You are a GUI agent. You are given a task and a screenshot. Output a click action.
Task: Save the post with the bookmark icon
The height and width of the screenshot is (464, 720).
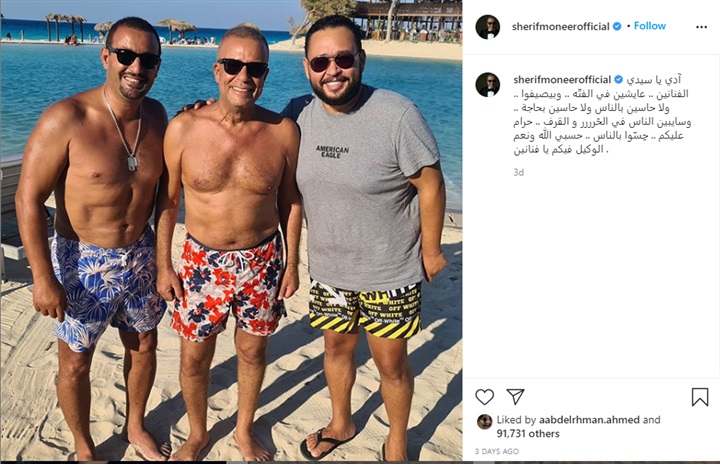click(700, 397)
